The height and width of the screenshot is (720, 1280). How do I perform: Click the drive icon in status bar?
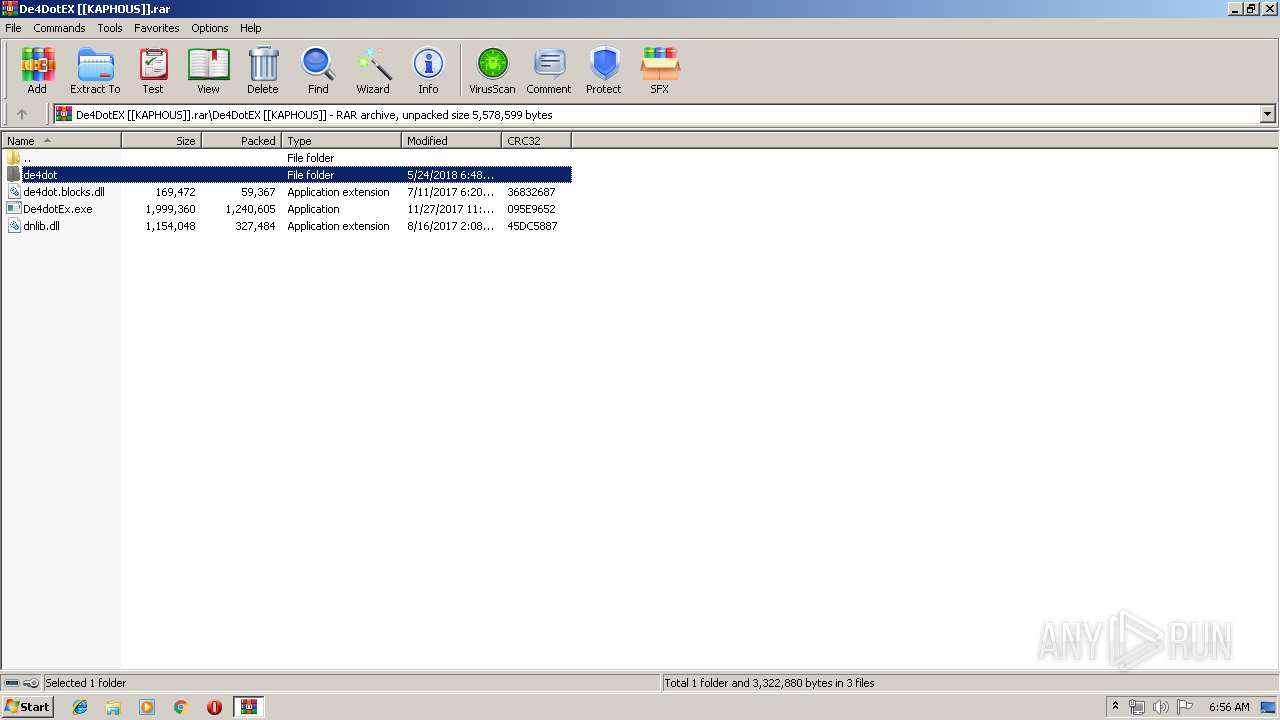12,683
